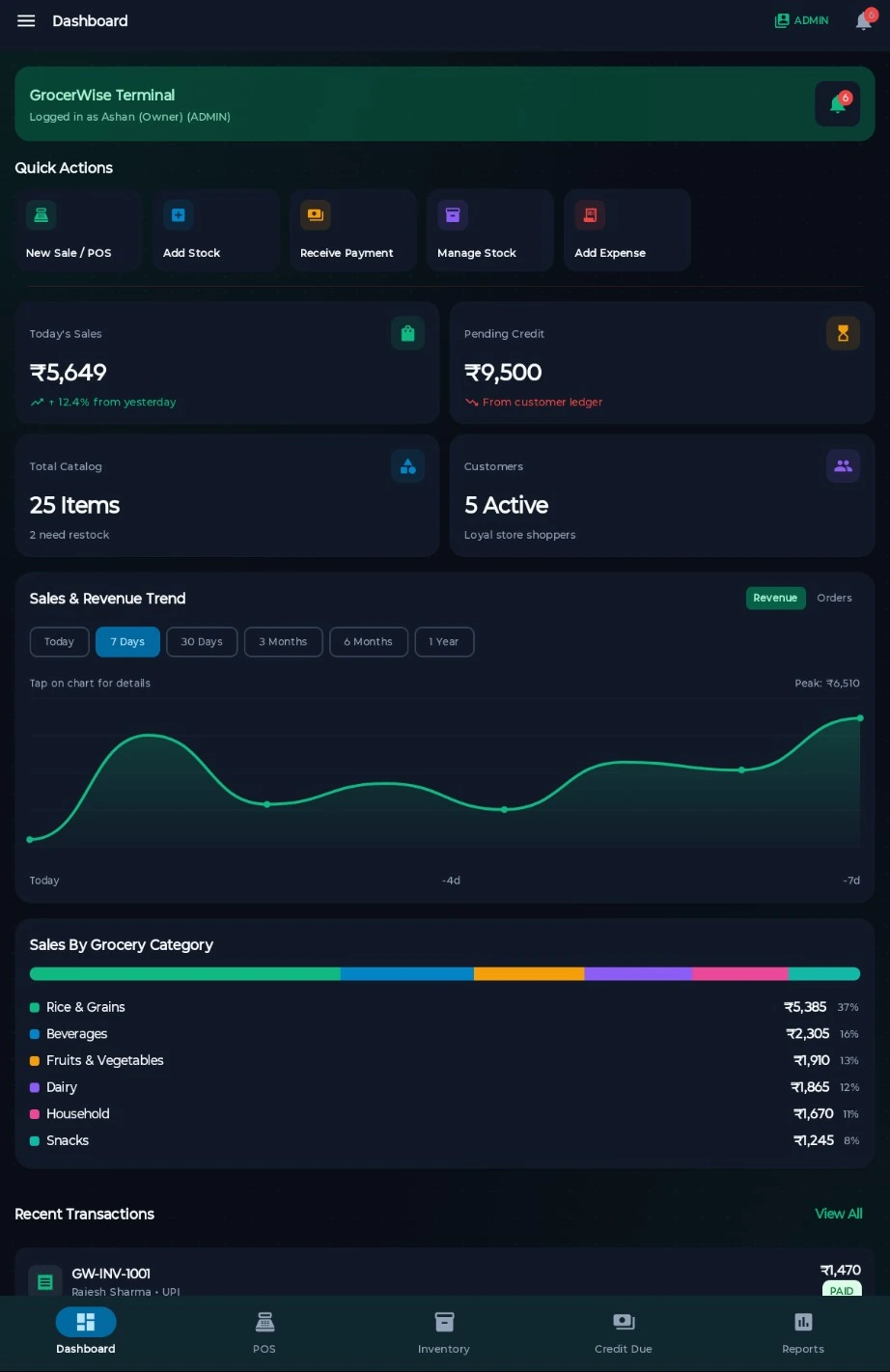This screenshot has height=1372, width=890.
Task: Click the Add Expense receipt icon
Action: pos(589,215)
